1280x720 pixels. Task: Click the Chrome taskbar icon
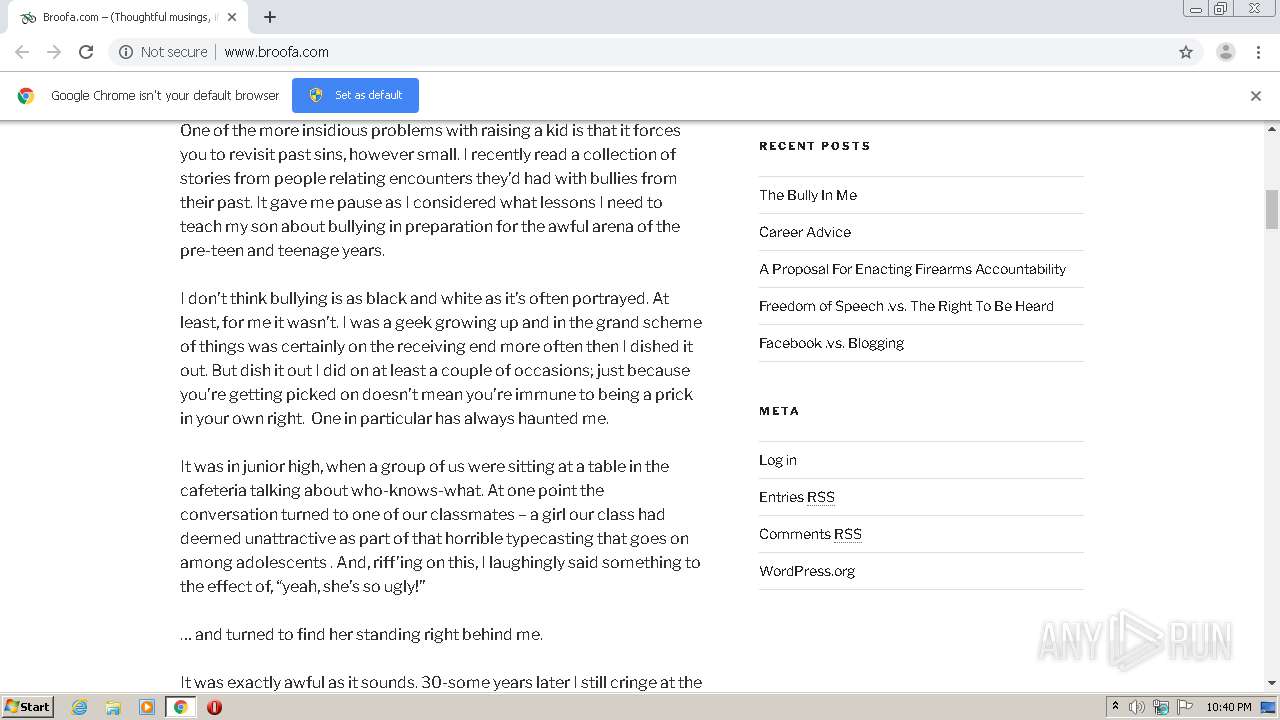[181, 707]
